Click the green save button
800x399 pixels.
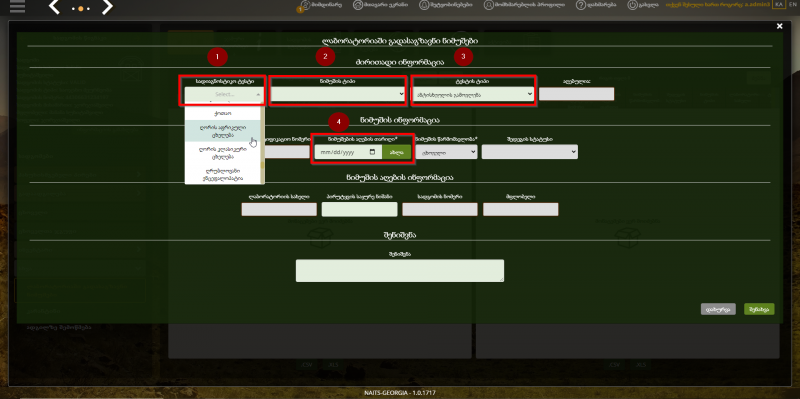(759, 309)
